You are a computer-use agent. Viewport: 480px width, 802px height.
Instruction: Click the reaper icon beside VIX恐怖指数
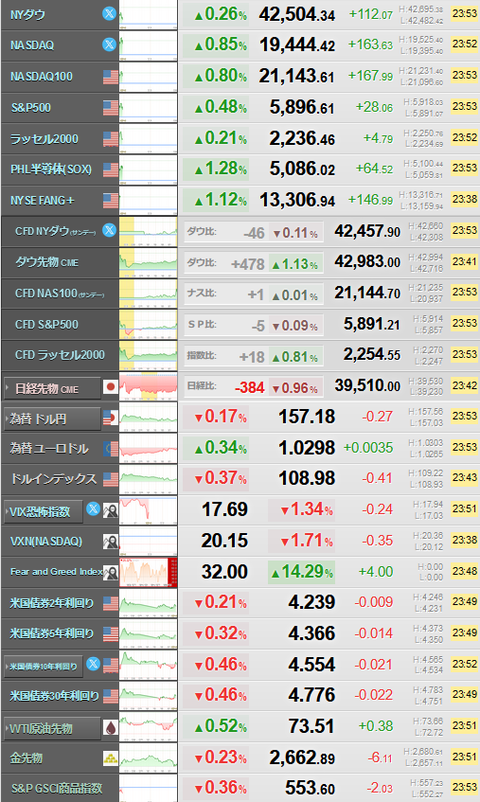[111, 510]
